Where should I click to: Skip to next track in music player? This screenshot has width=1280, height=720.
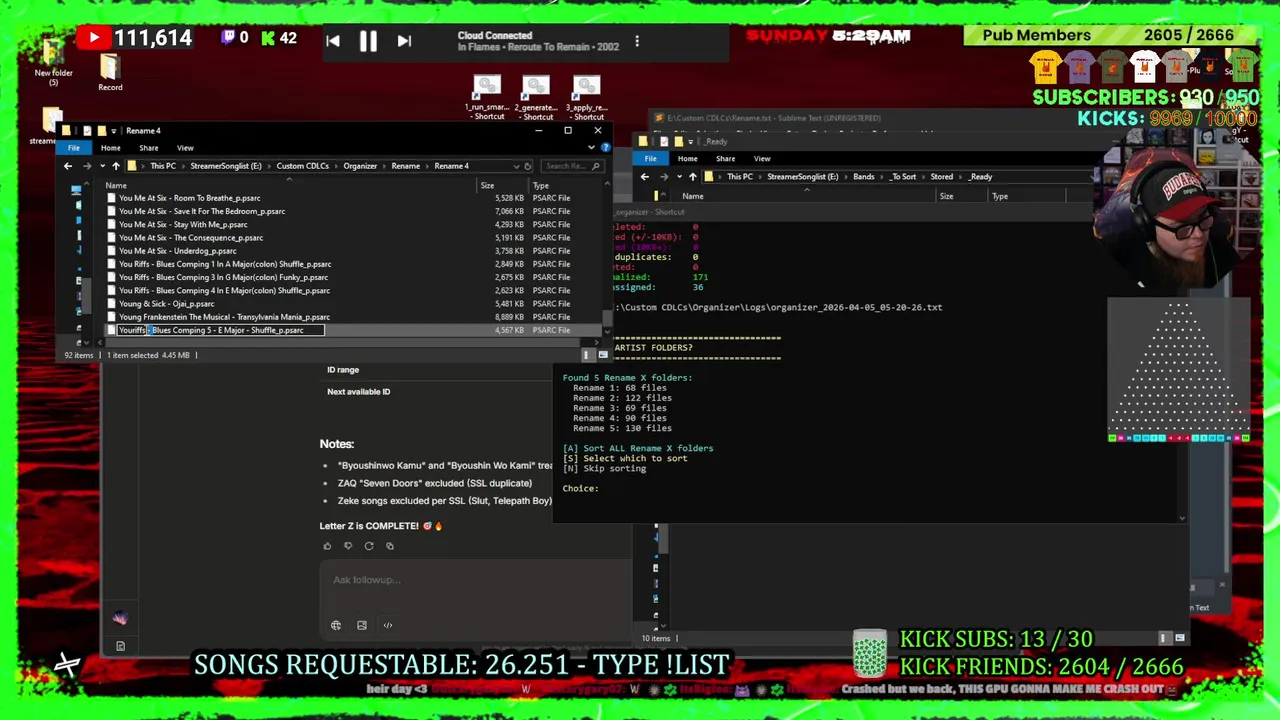[404, 41]
